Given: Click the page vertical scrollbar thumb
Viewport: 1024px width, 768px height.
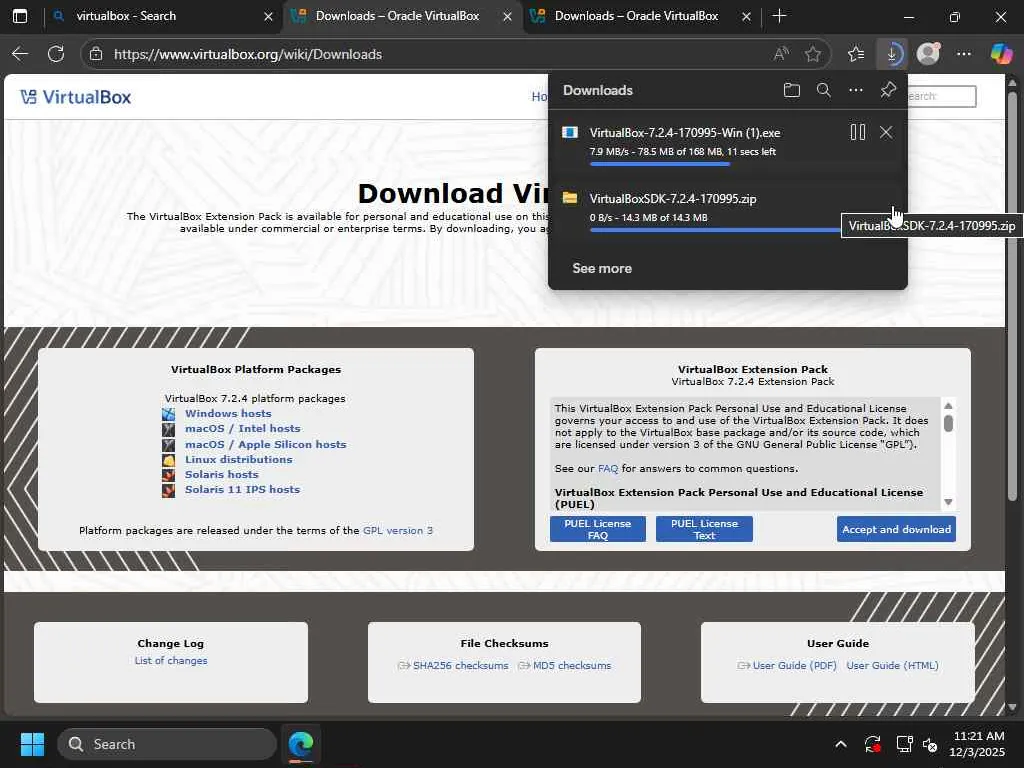Looking at the screenshot, I should pyautogui.click(x=1012, y=297).
